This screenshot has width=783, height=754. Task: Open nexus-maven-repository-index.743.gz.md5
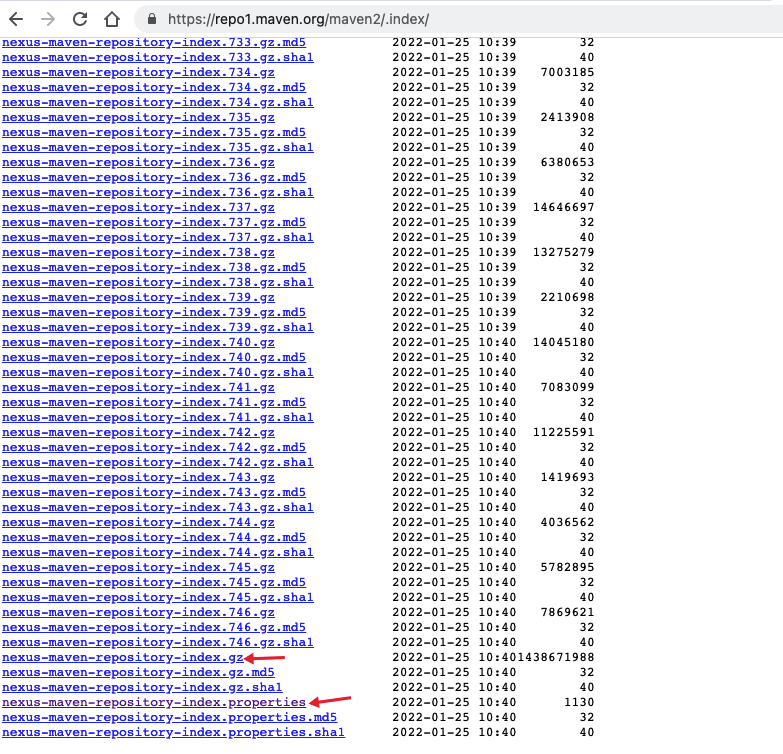[x=154, y=492]
